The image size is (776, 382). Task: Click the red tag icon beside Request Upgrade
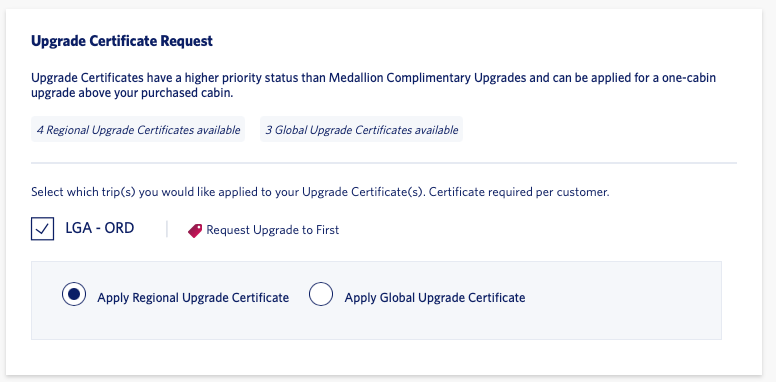coord(195,231)
